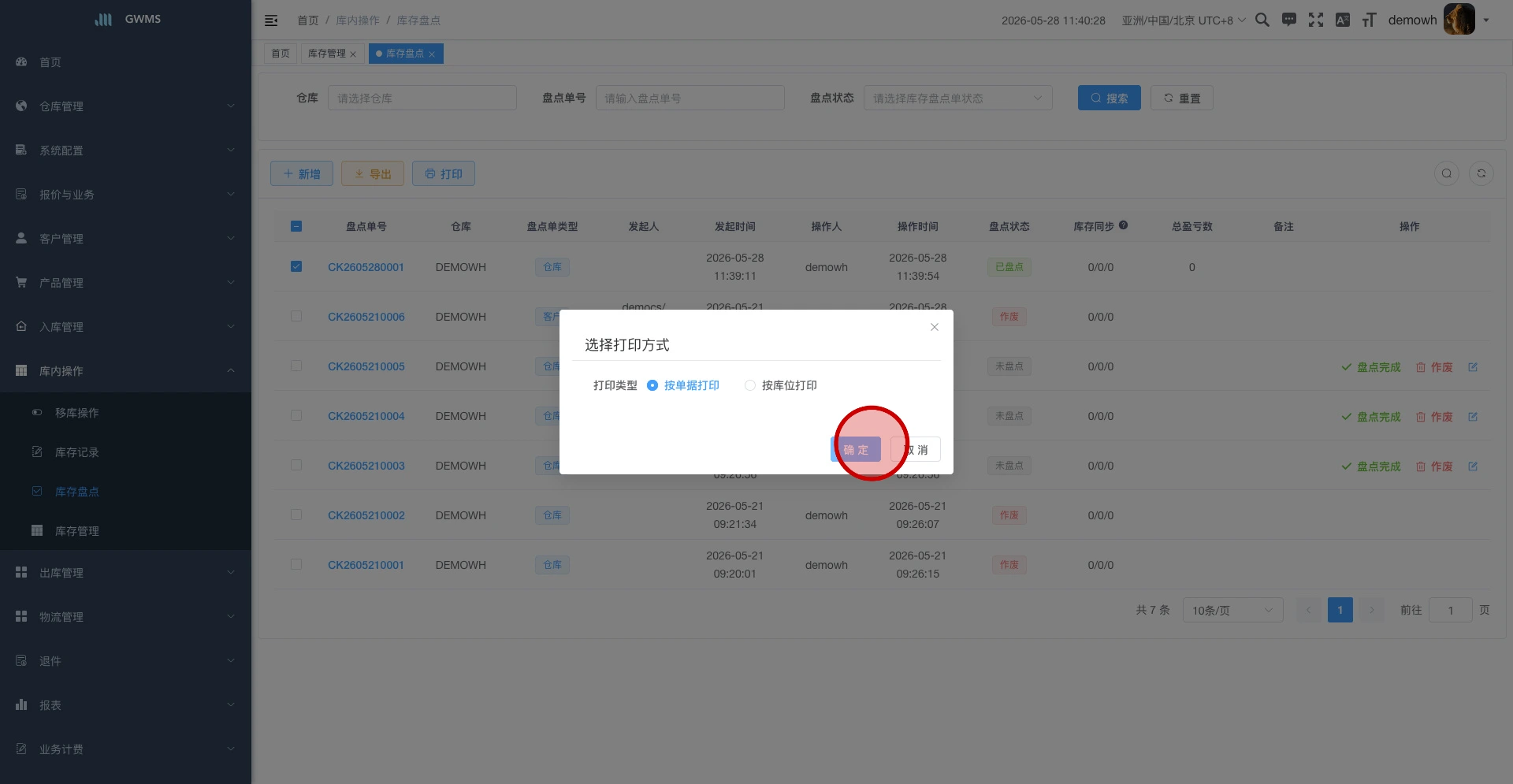Check the CK2605210003 row checkbox
1513x784 pixels.
click(x=296, y=465)
